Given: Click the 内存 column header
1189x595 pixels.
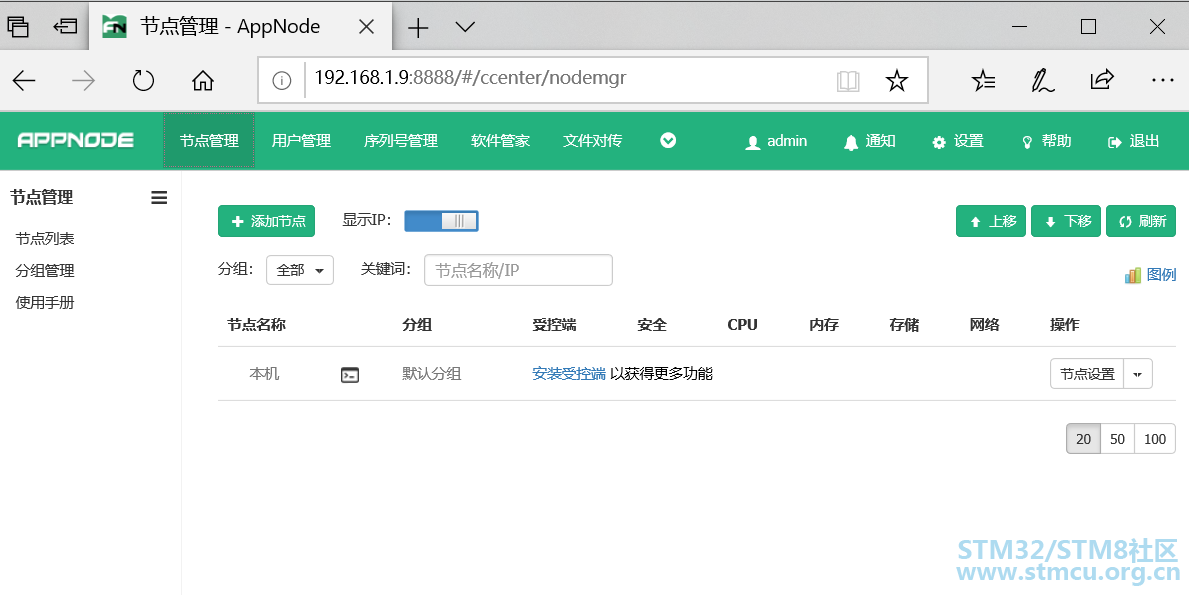Looking at the screenshot, I should [x=824, y=324].
